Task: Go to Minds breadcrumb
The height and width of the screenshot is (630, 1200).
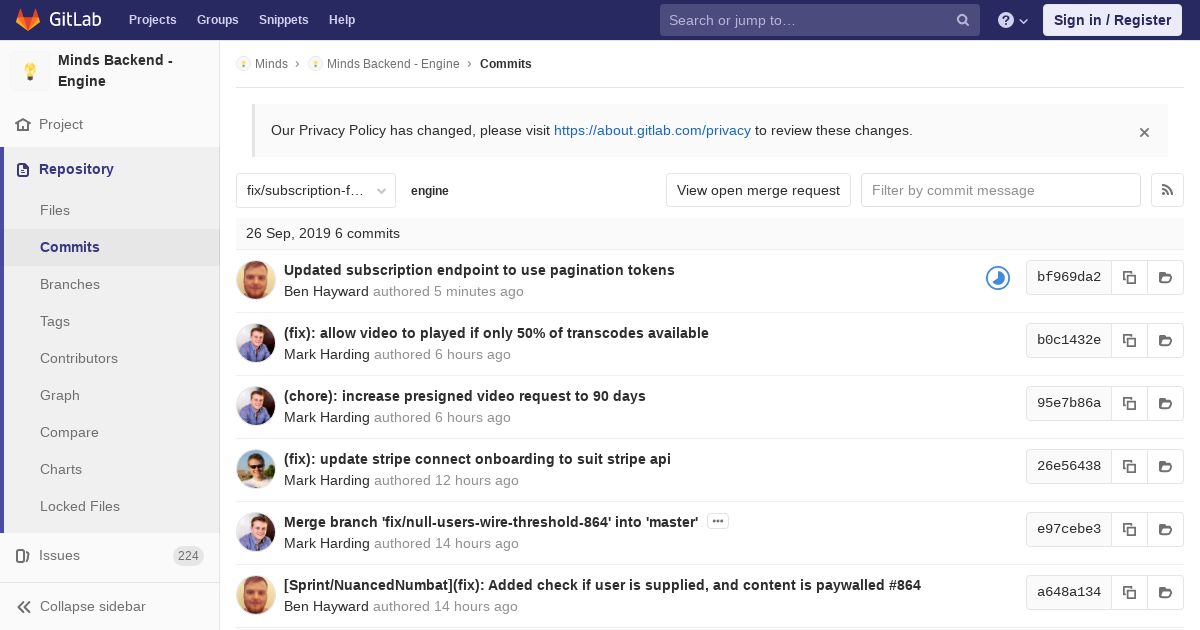Action: 271,64
